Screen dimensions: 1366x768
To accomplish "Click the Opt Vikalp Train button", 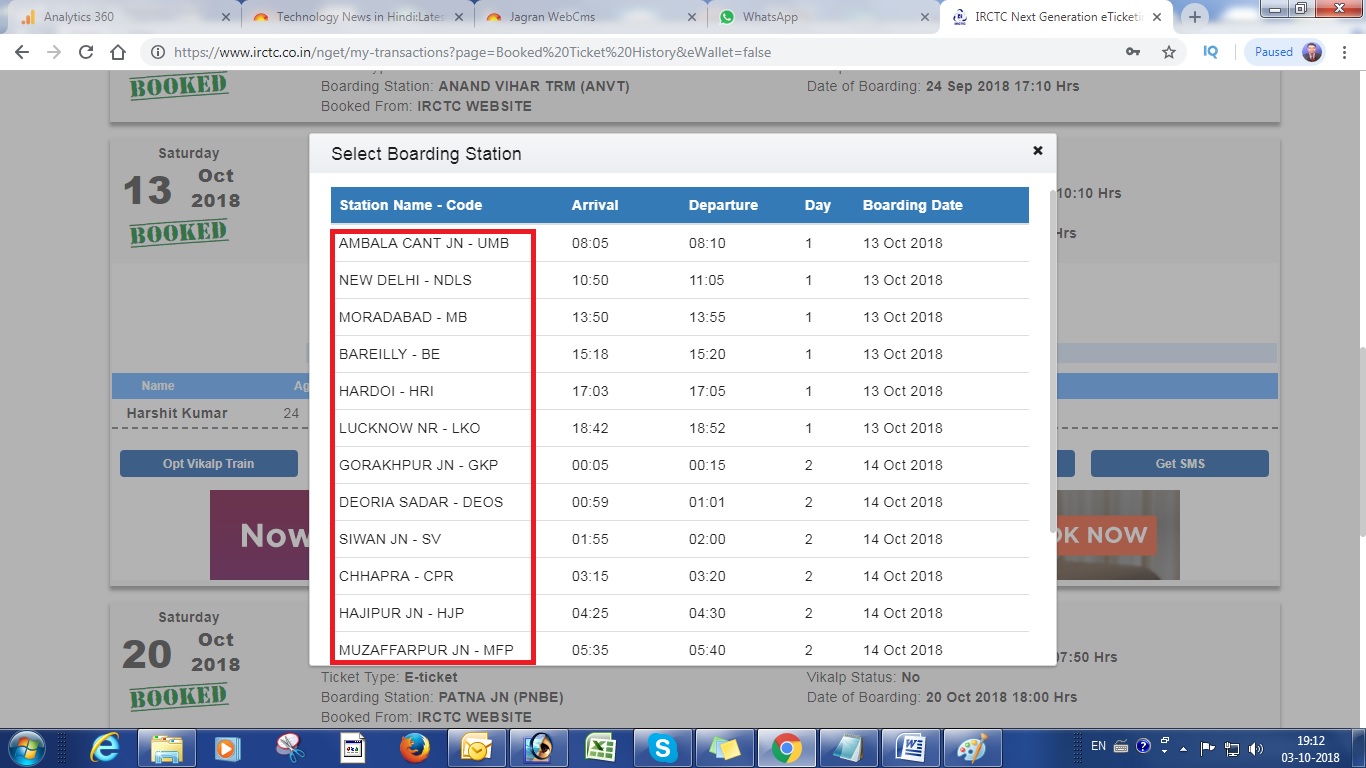I will [x=208, y=464].
